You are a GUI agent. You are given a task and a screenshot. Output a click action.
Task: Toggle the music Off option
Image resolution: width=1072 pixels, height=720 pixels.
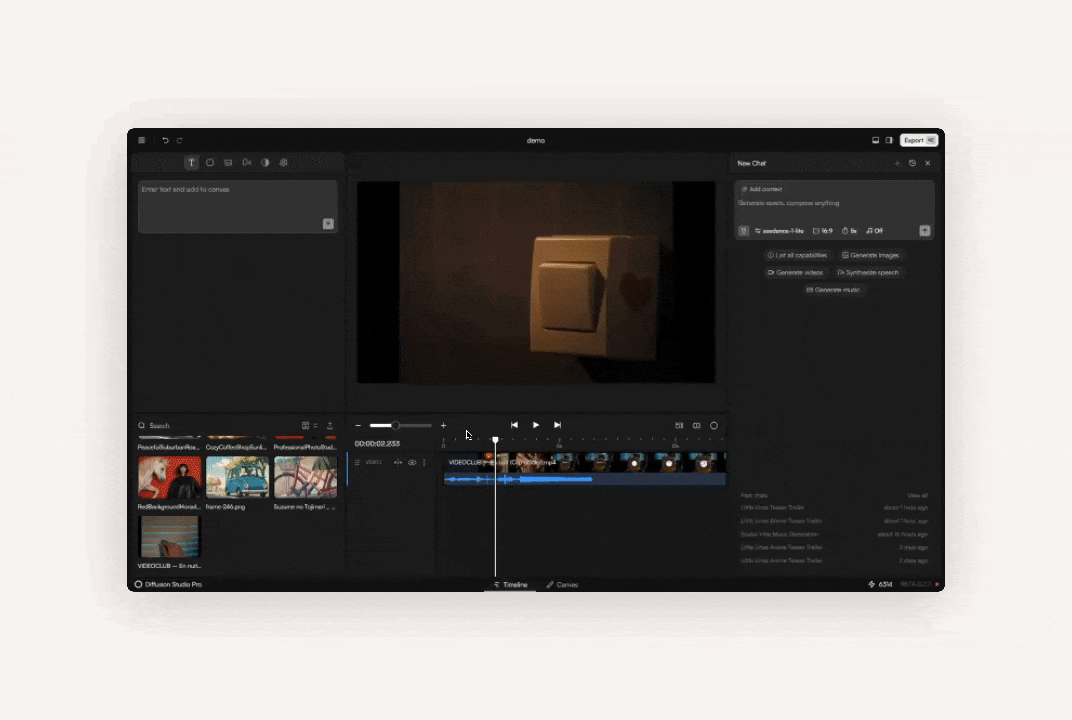(x=874, y=231)
